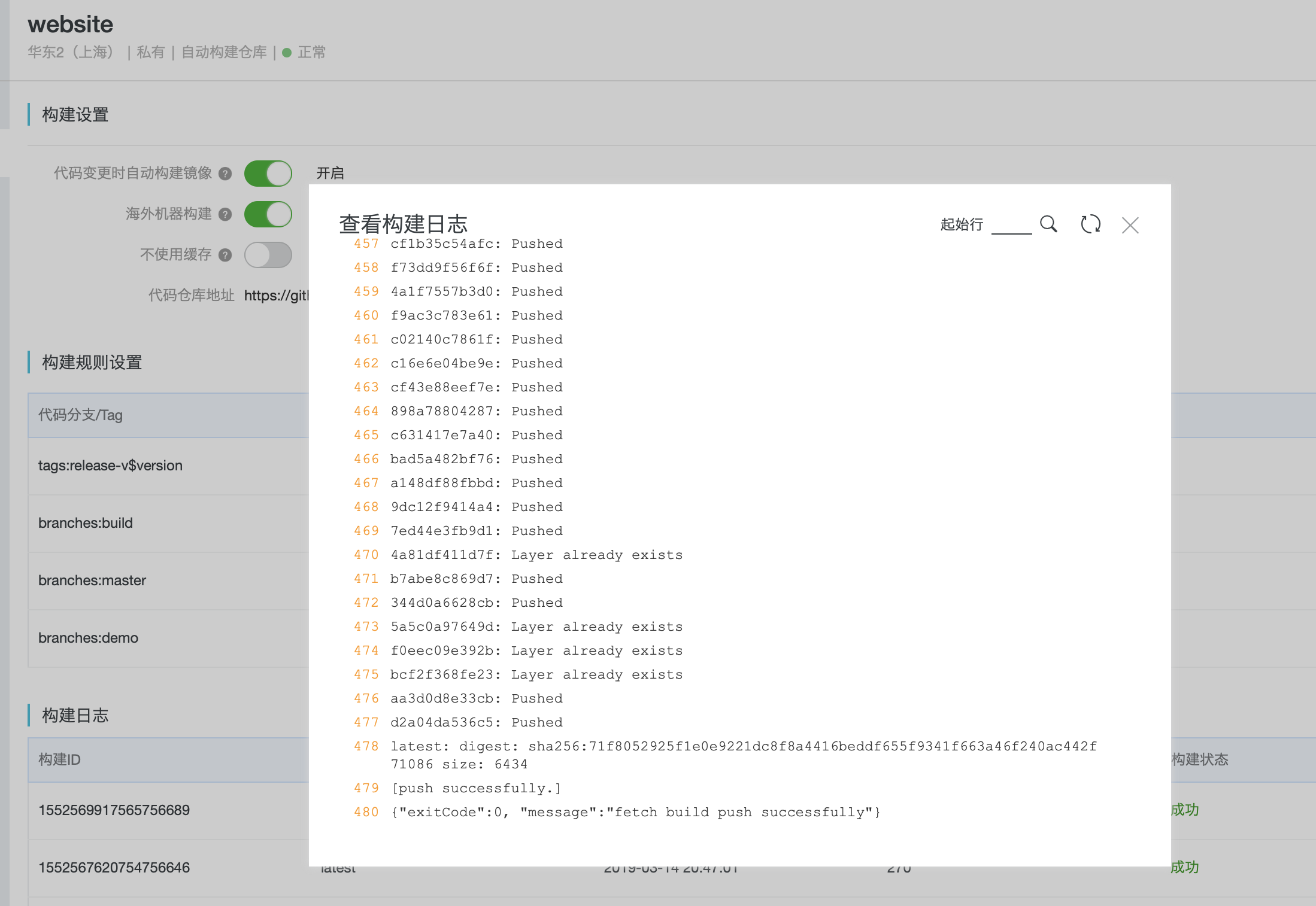Click help icon beside 代码变更时自动构建镜像

point(225,174)
